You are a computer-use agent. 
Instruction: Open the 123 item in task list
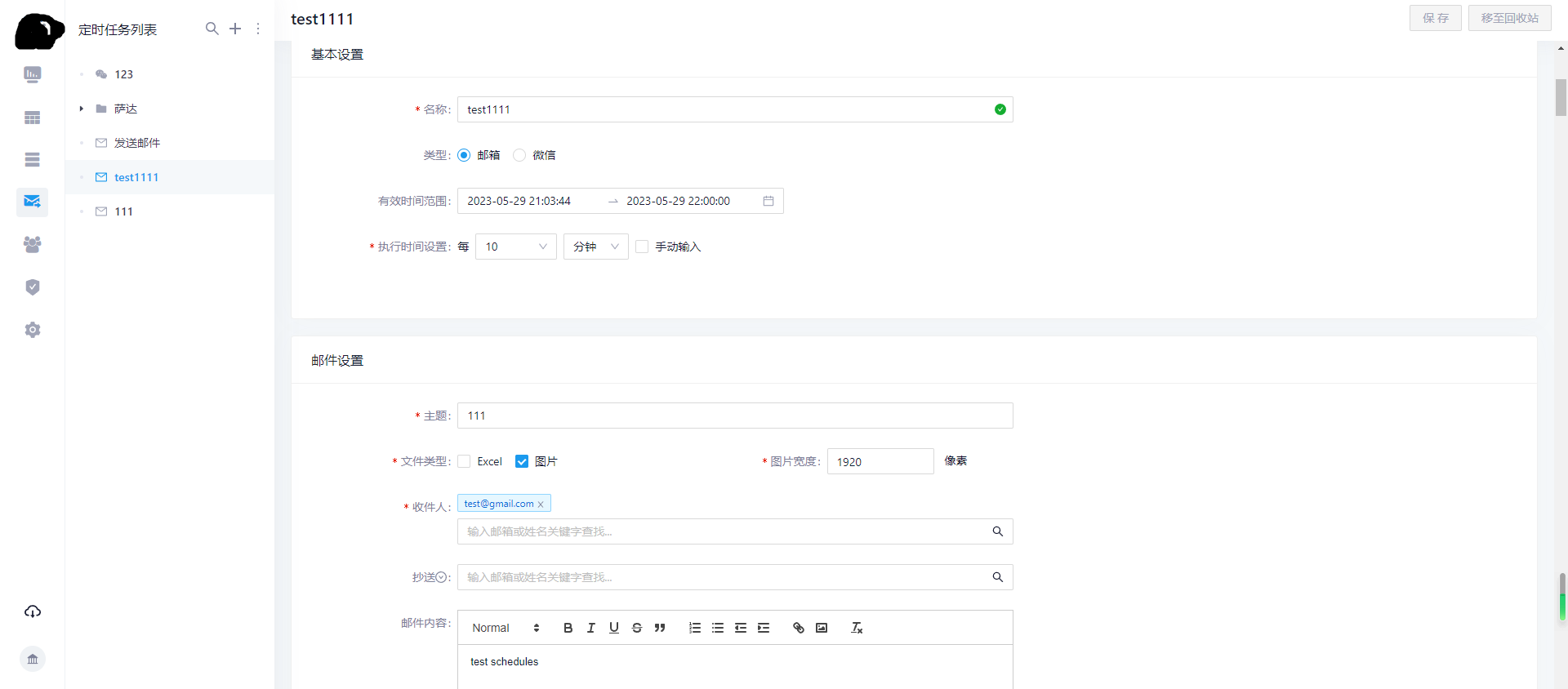[170, 74]
